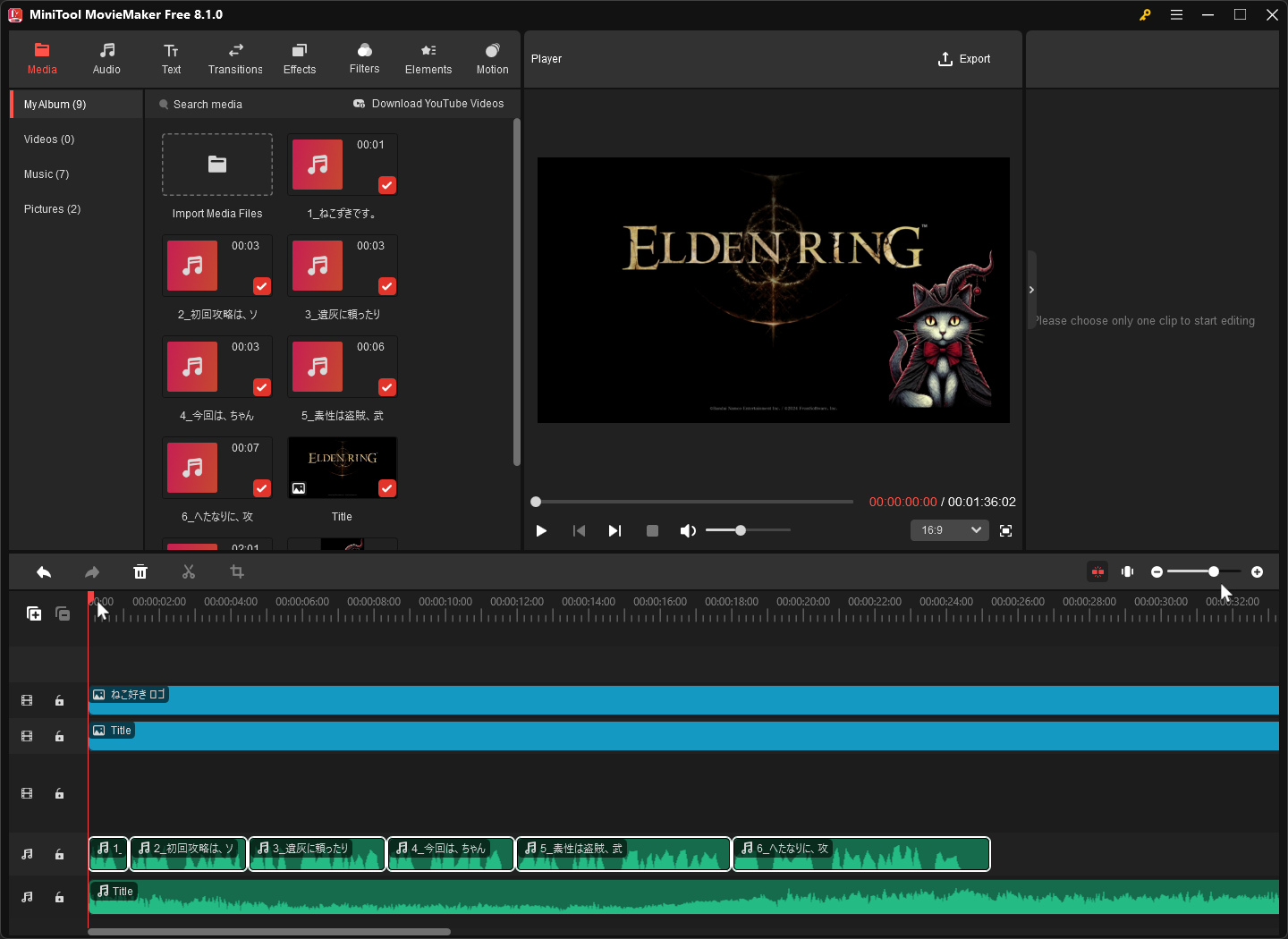Open the Effects tab
Viewport: 1288px width, 939px height.
pyautogui.click(x=300, y=59)
